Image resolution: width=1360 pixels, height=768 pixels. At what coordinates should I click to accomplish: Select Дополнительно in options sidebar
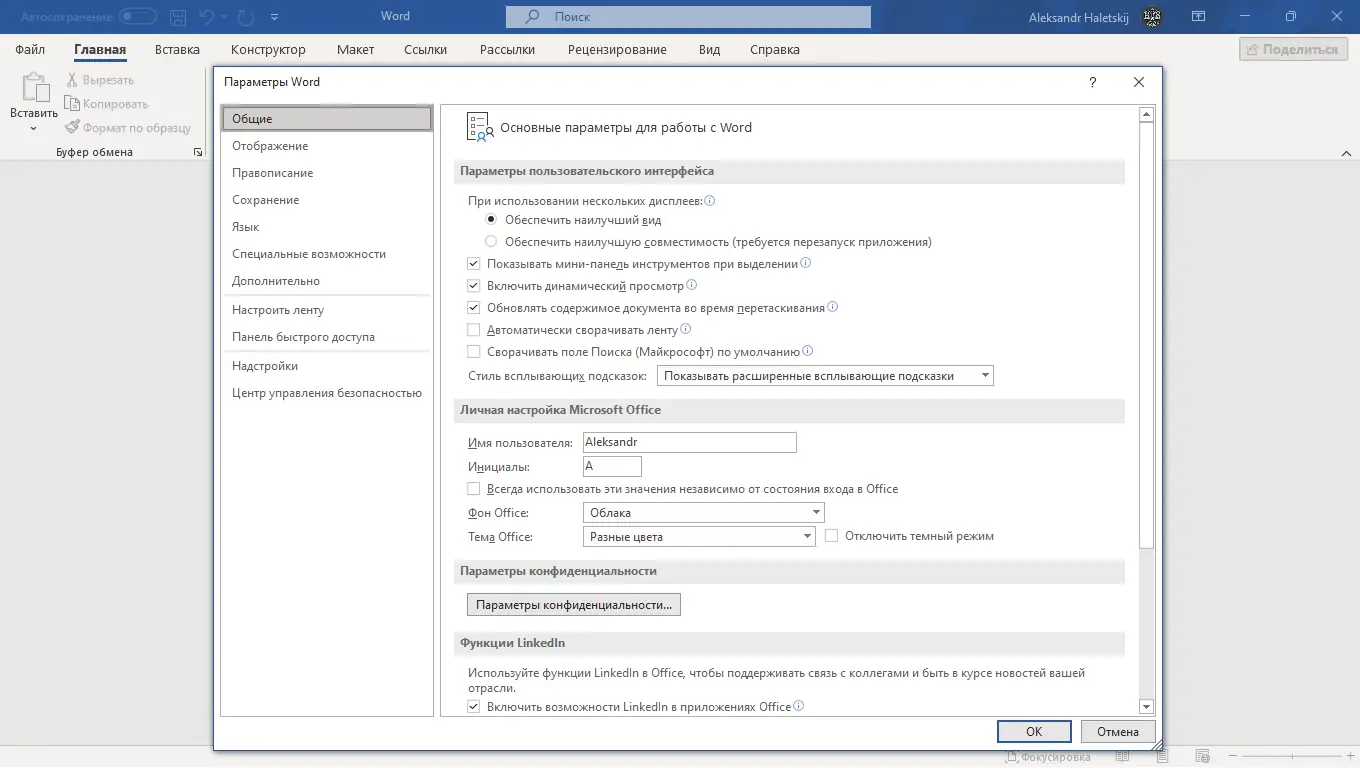pos(326,281)
